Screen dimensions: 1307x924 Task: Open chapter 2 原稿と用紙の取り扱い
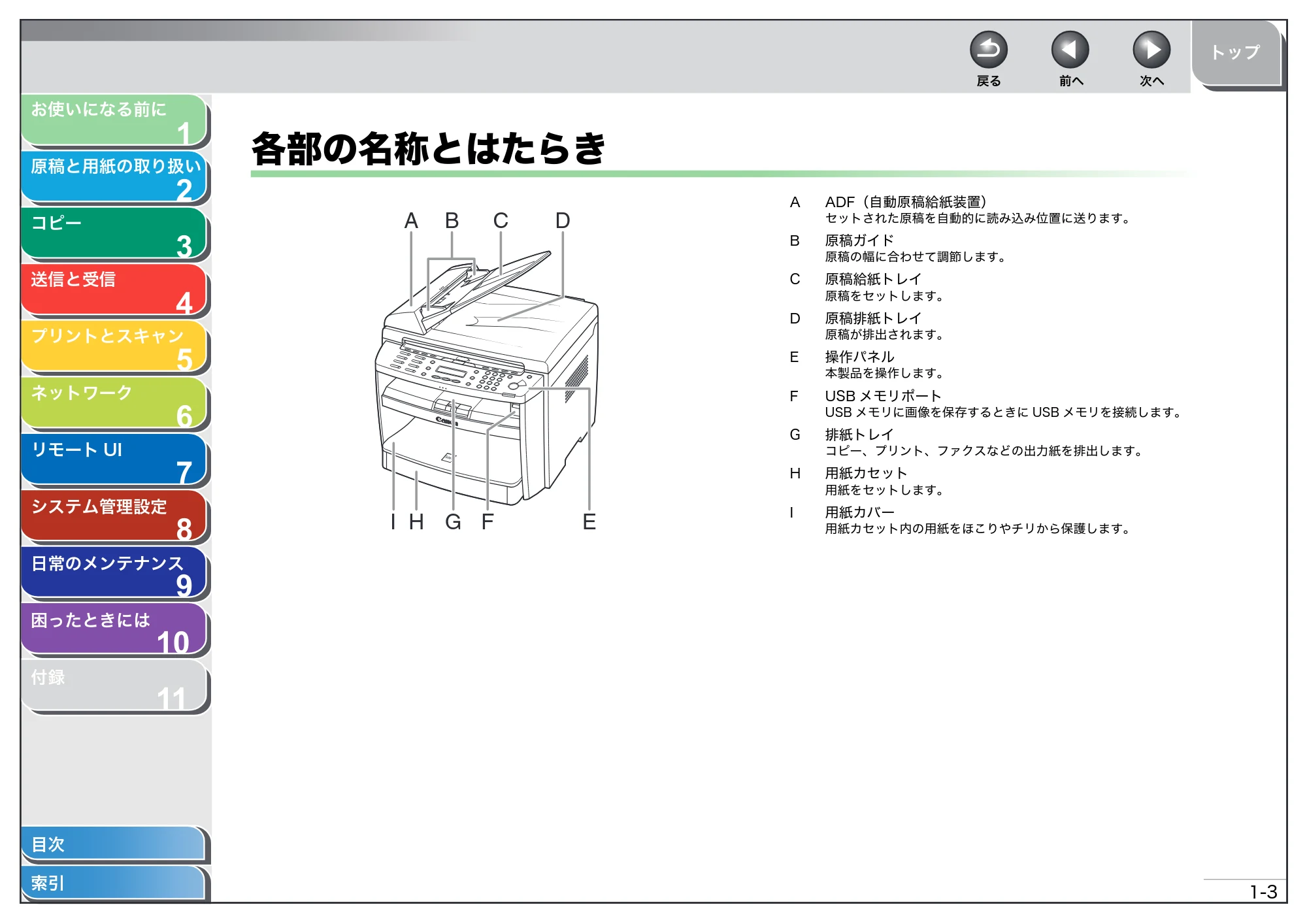114,176
